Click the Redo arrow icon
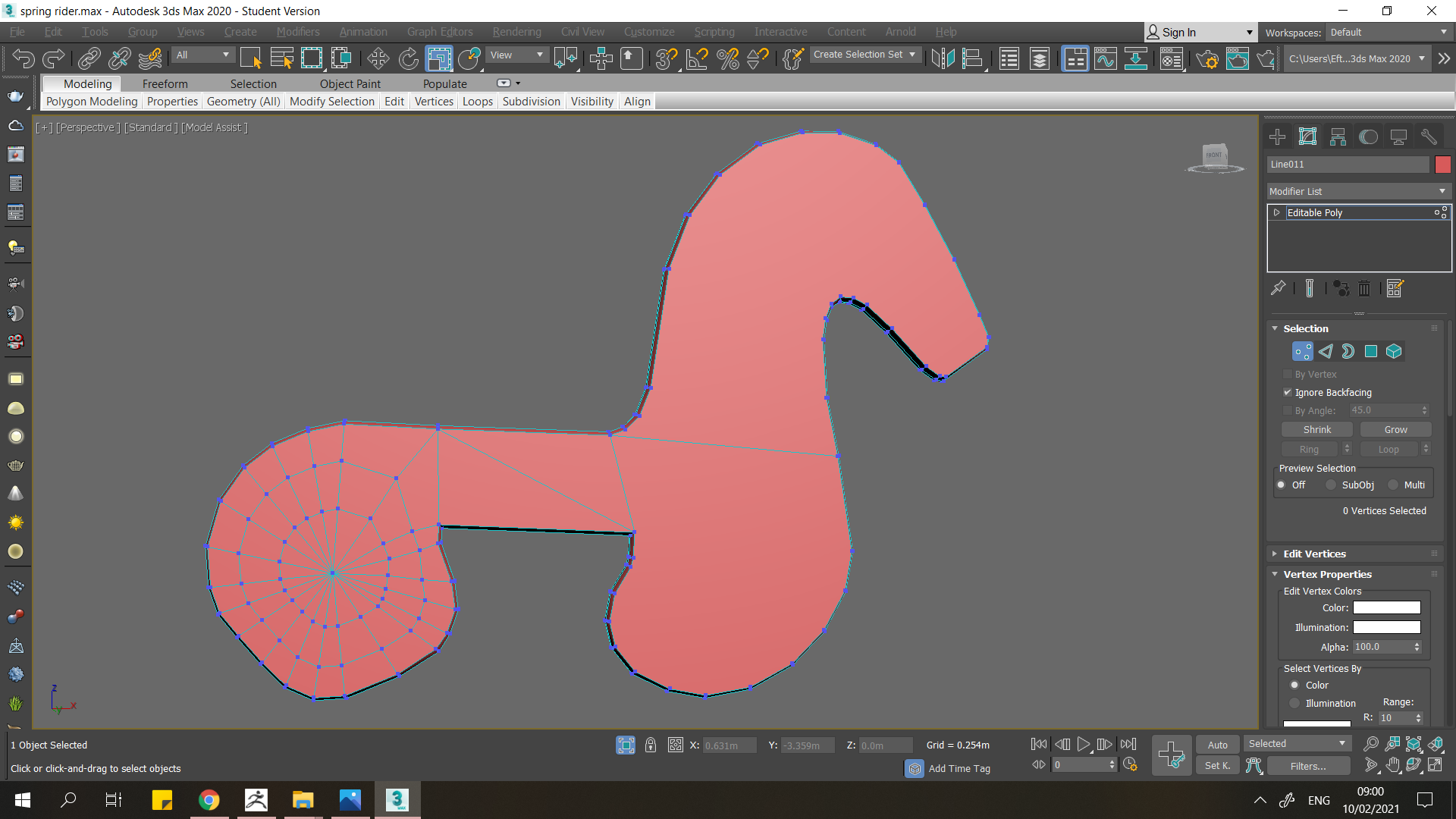The image size is (1456, 819). tap(53, 58)
